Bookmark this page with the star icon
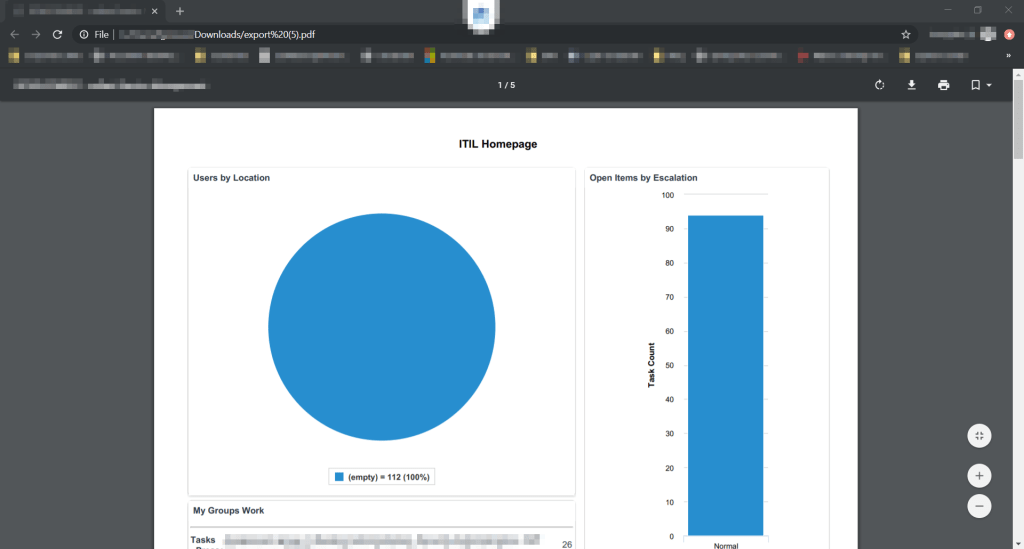The image size is (1024, 549). click(906, 34)
